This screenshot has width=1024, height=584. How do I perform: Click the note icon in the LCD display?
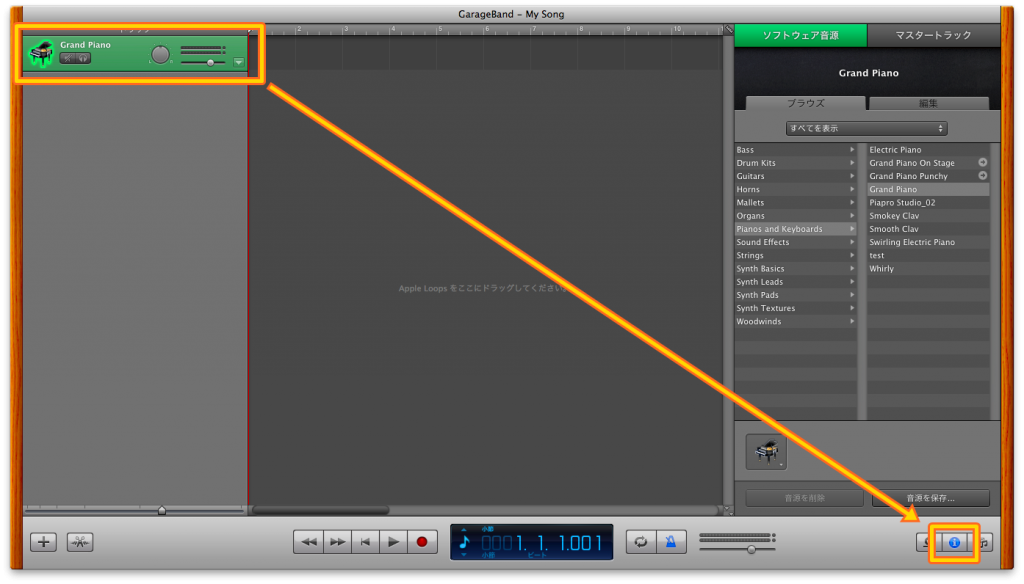(464, 542)
